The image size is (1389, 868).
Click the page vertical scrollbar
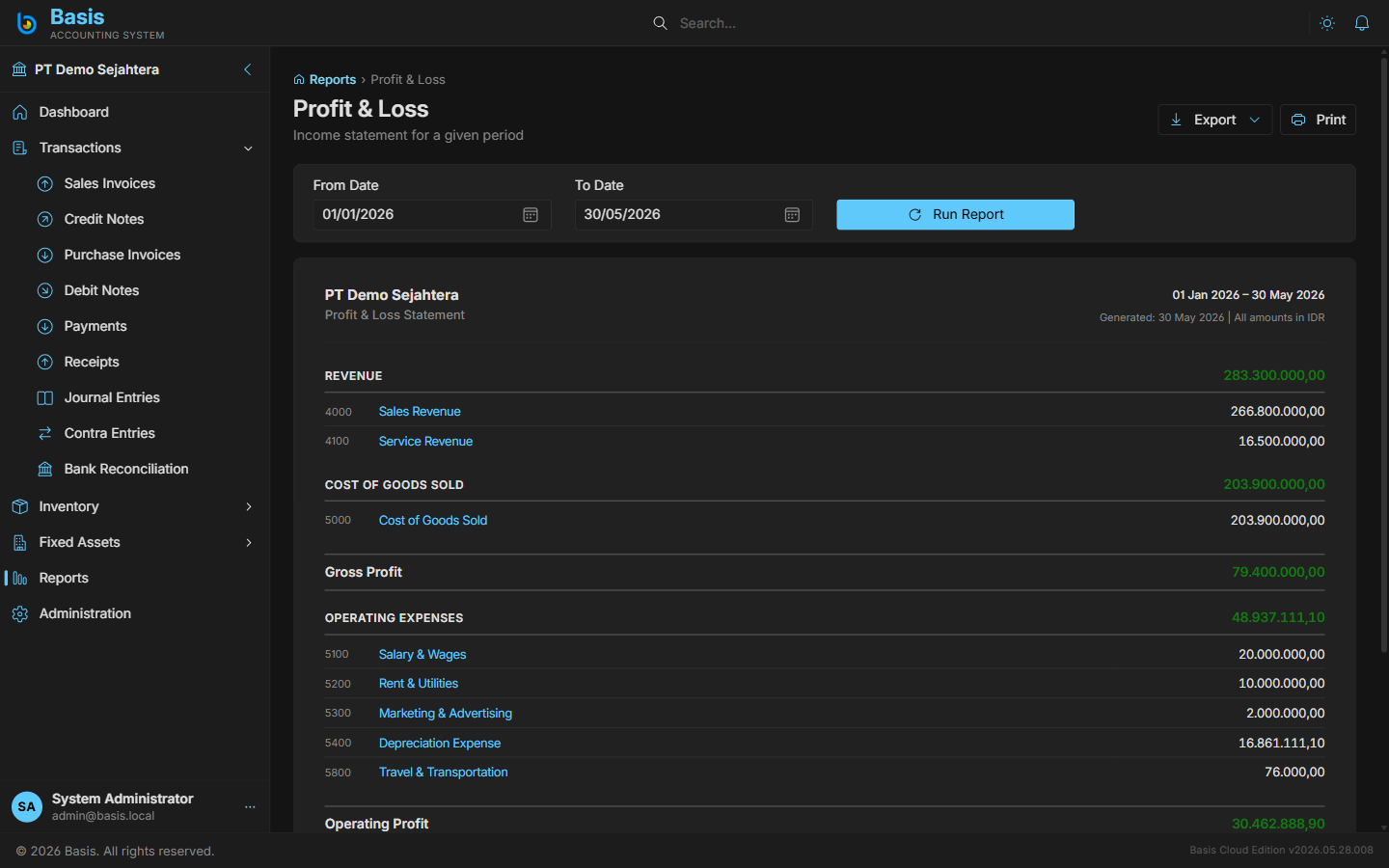click(1384, 357)
